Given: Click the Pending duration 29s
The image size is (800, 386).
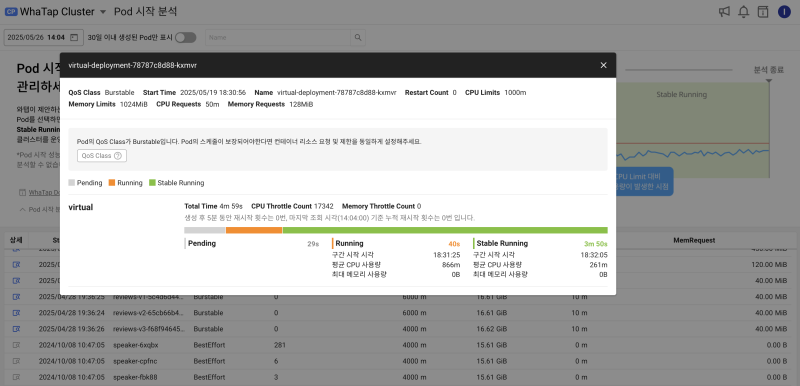Looking at the screenshot, I should pos(313,244).
